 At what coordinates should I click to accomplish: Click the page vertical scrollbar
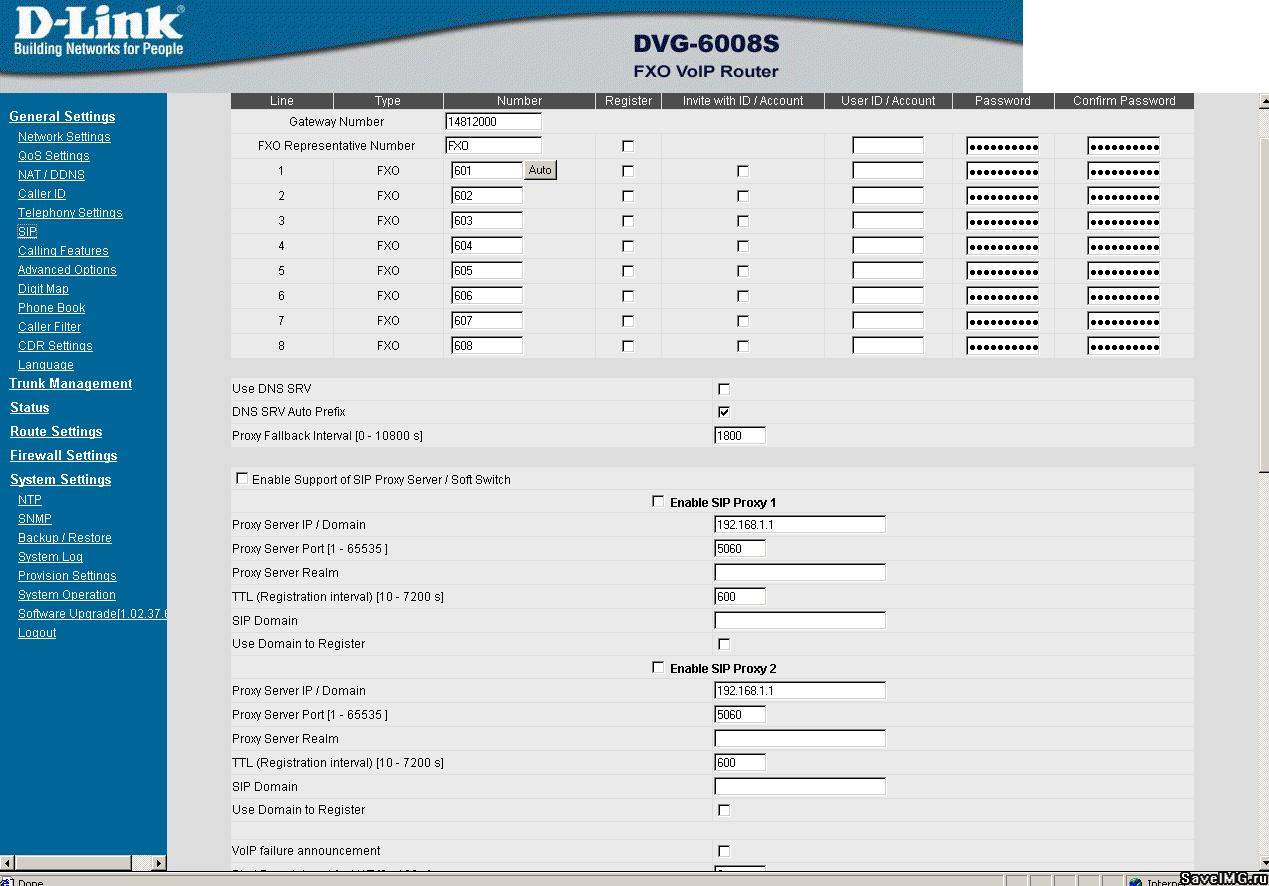1262,482
